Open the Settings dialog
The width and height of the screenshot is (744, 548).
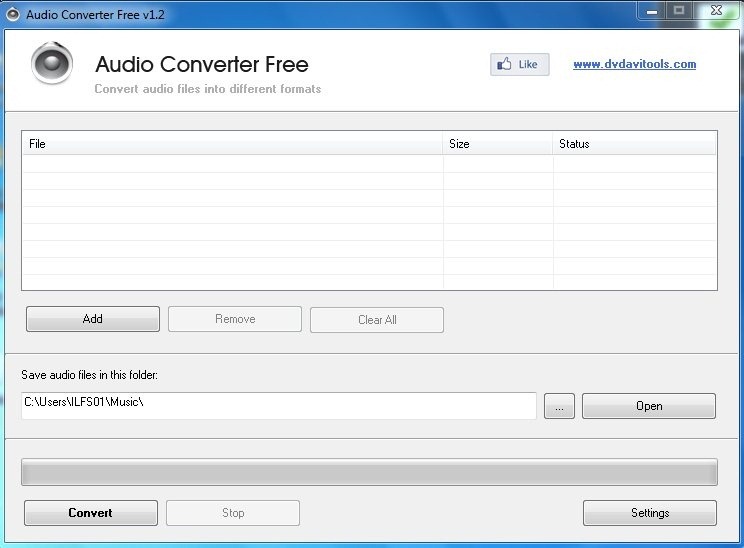coord(650,513)
